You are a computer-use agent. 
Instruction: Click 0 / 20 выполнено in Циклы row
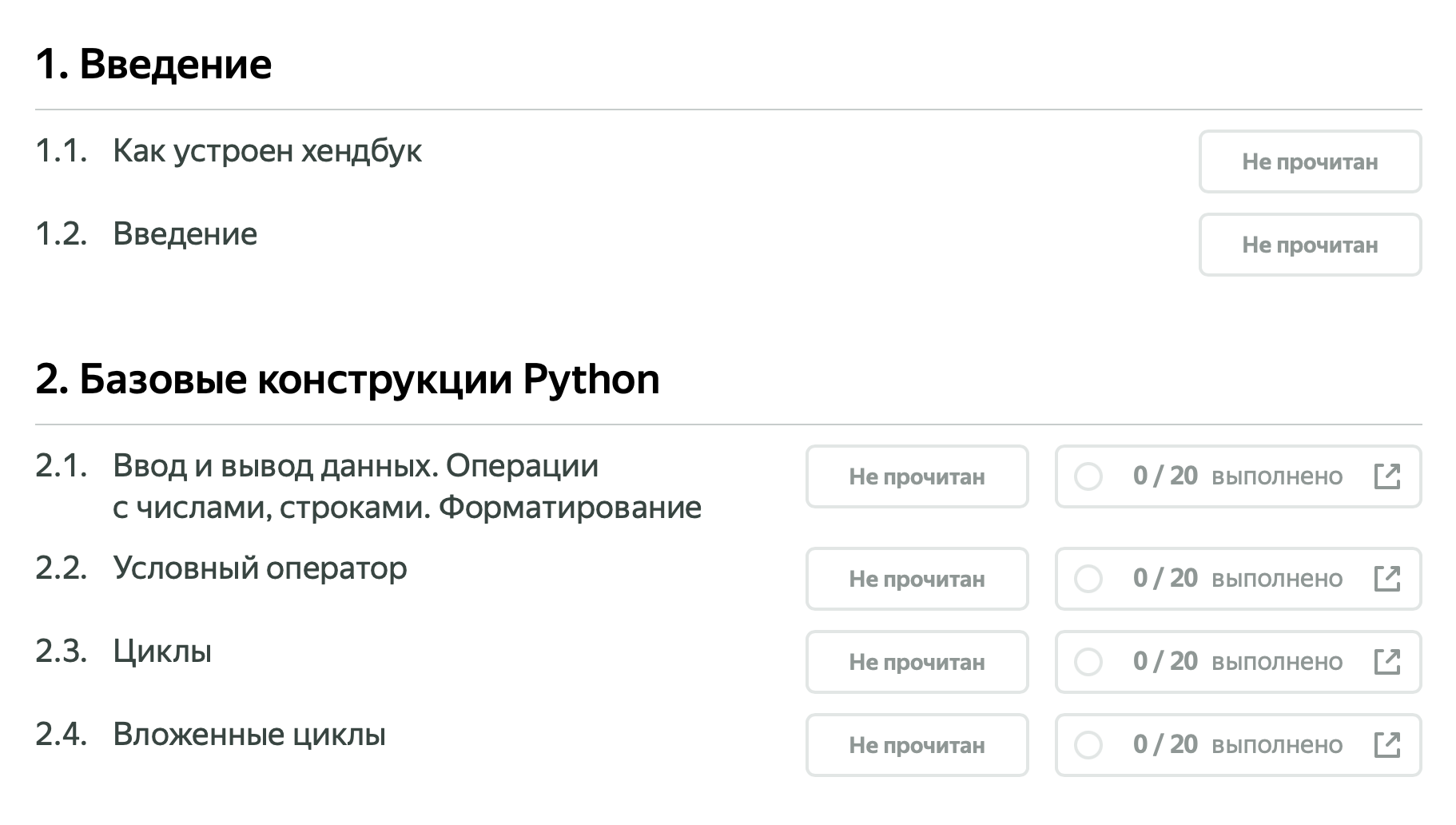(x=1237, y=662)
